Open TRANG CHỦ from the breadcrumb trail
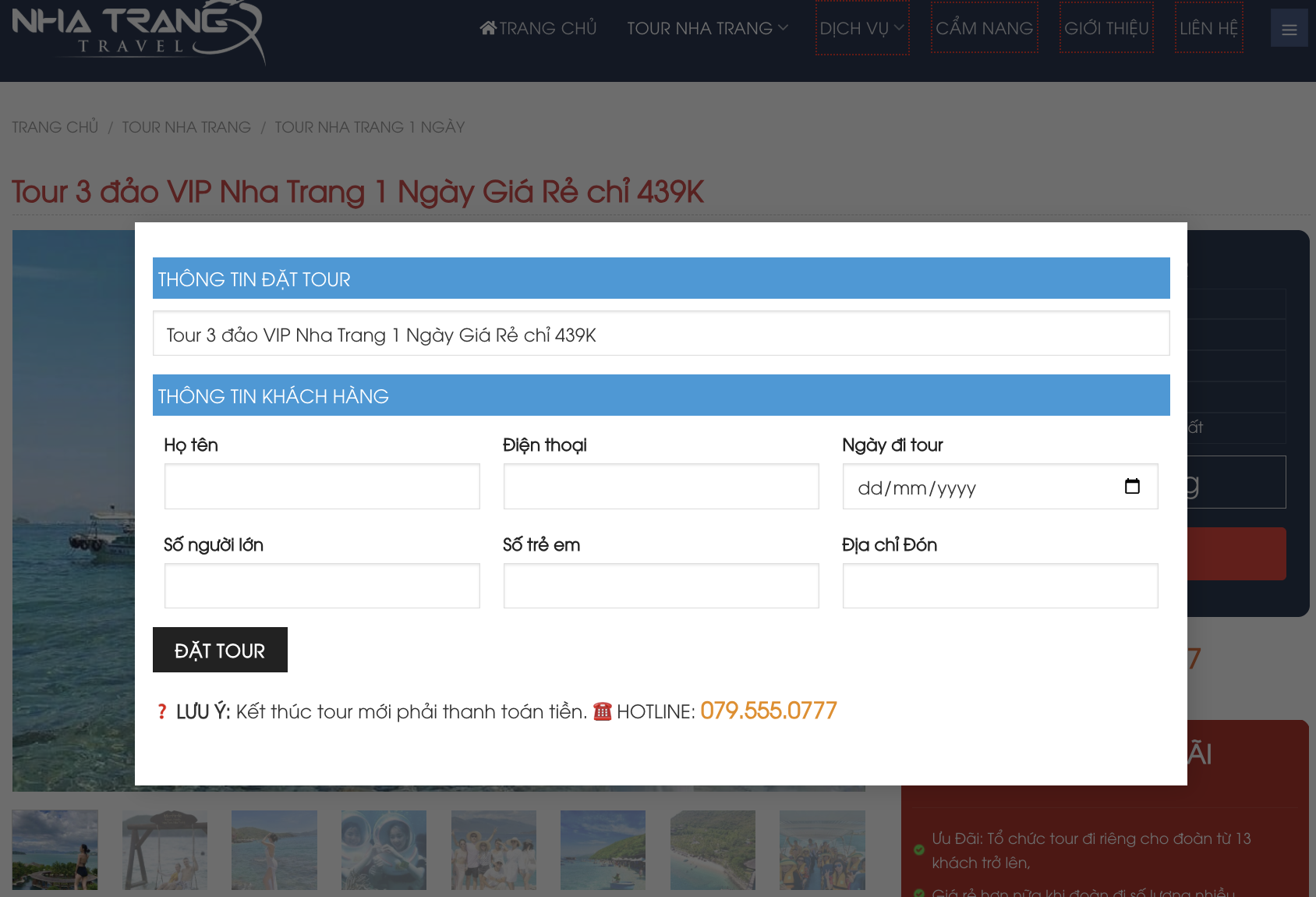 pos(55,126)
